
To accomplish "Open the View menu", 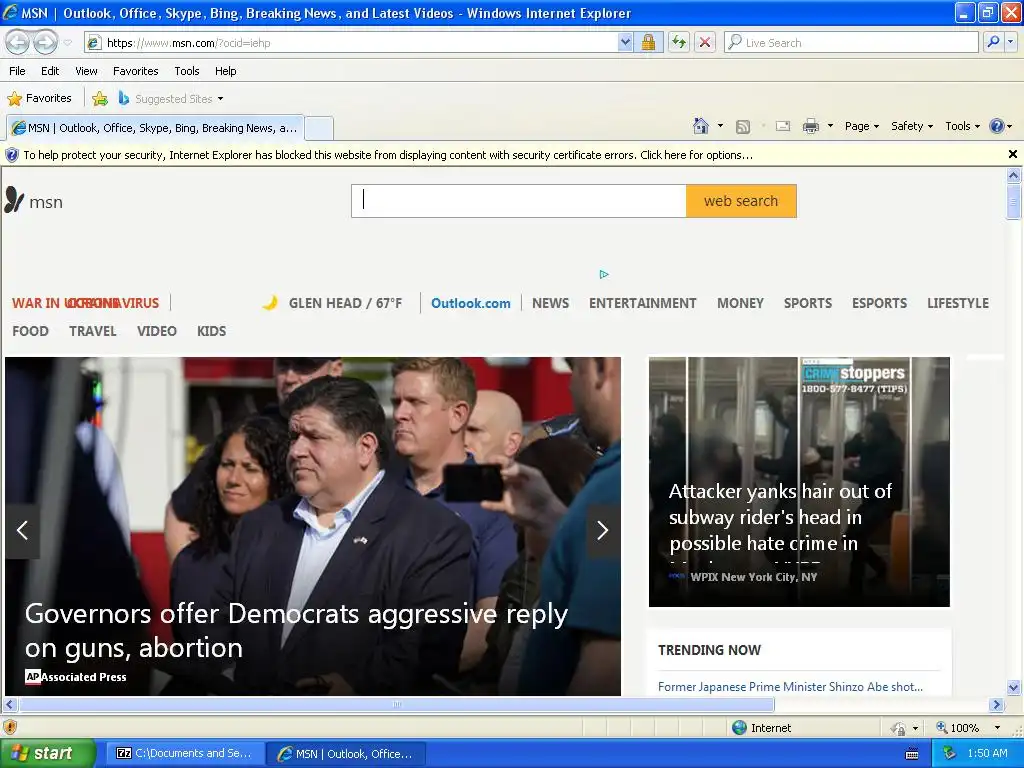I will (86, 71).
